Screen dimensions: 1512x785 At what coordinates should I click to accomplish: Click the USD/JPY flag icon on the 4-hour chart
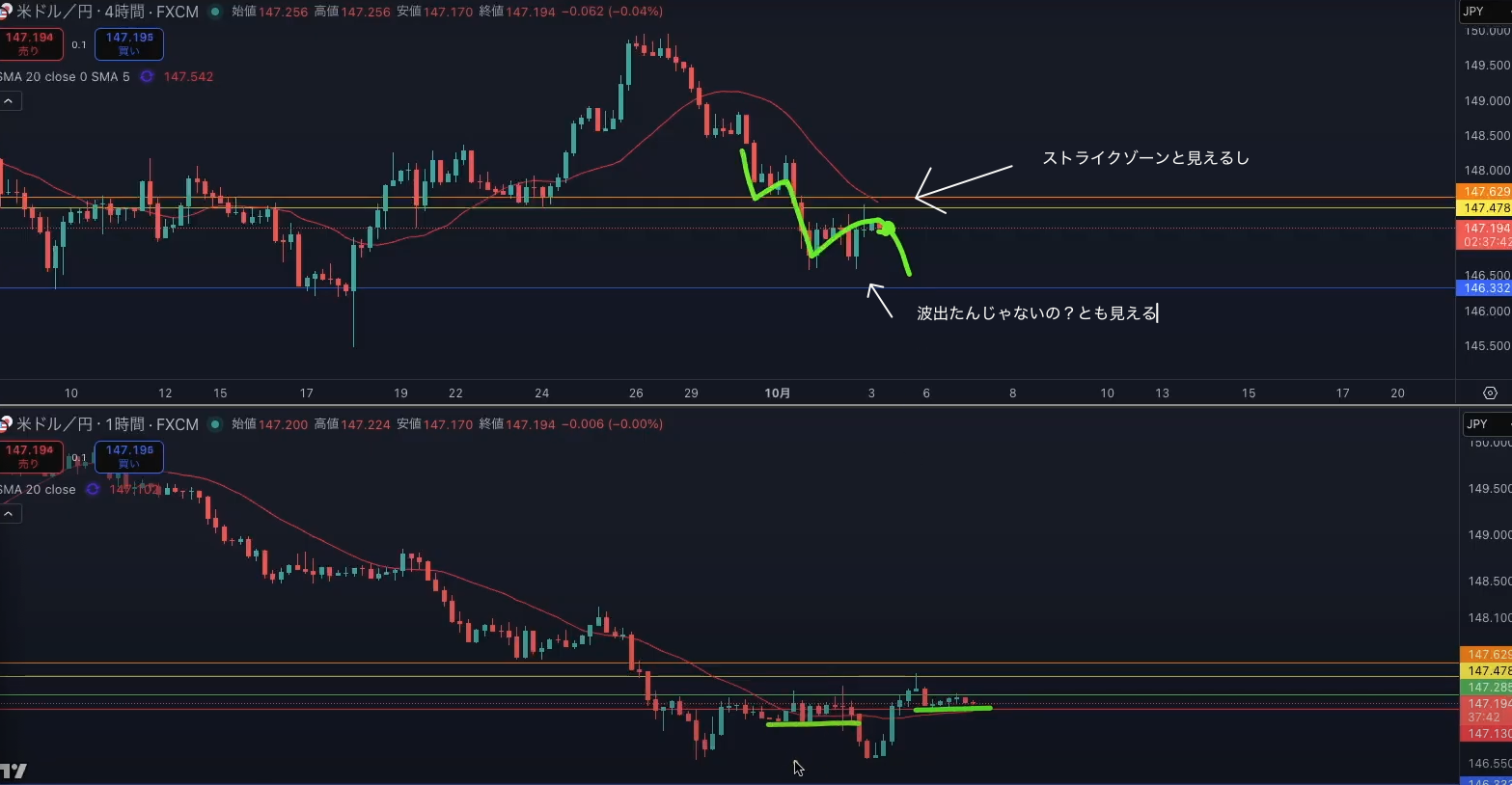[6, 12]
